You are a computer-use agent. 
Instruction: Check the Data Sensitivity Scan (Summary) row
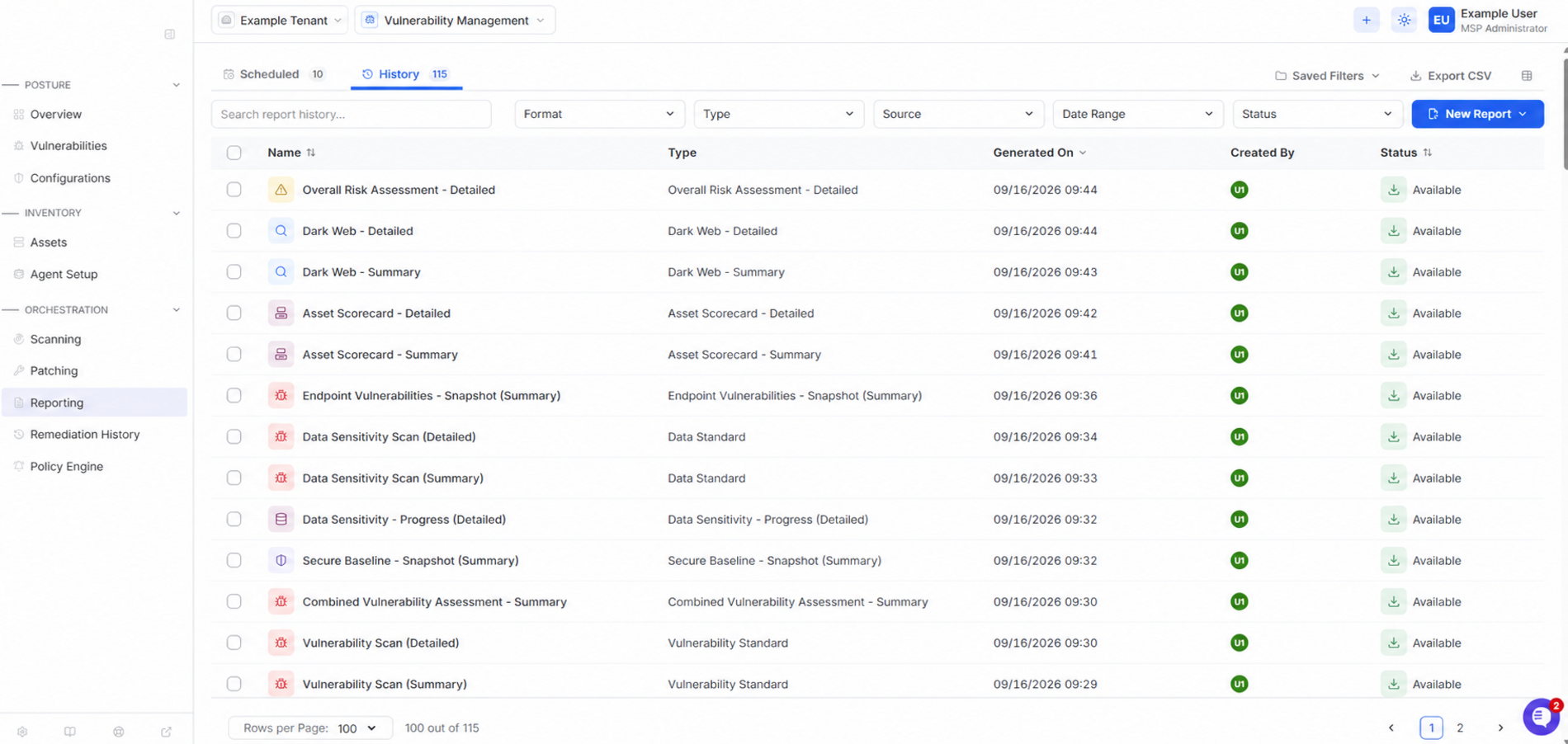pos(234,478)
